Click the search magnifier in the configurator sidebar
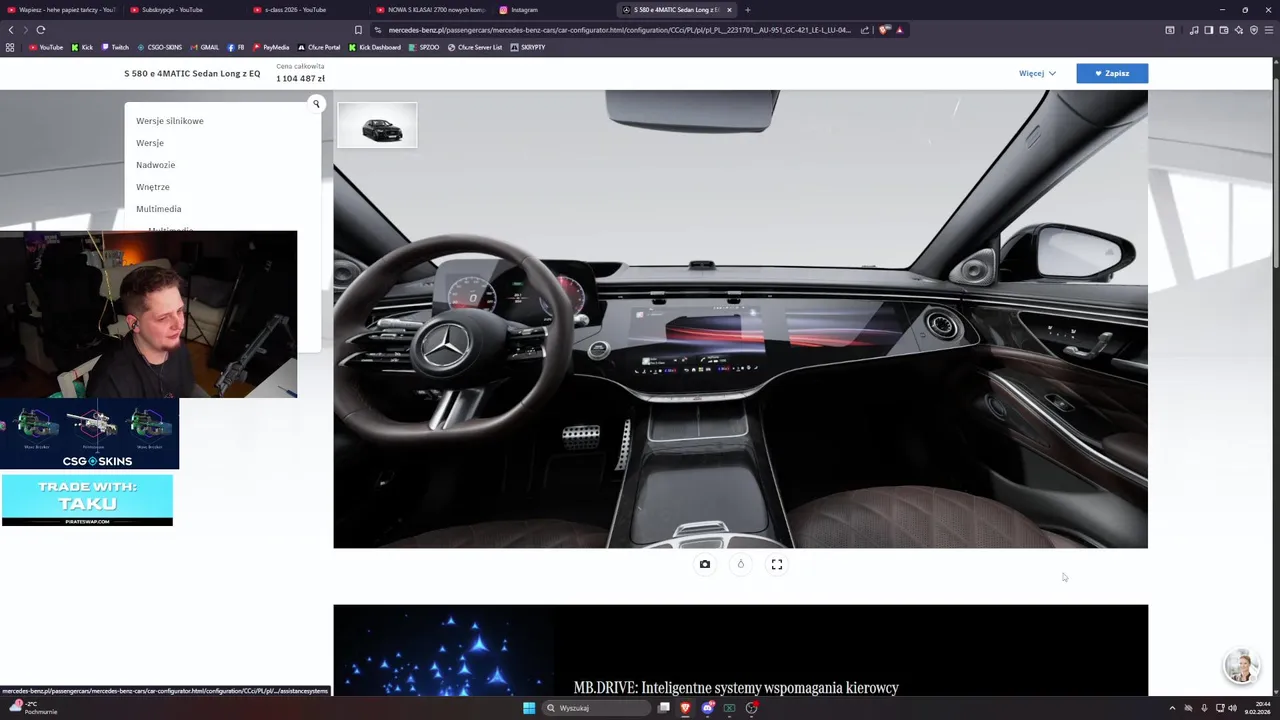This screenshot has width=1280, height=720. coord(316,104)
